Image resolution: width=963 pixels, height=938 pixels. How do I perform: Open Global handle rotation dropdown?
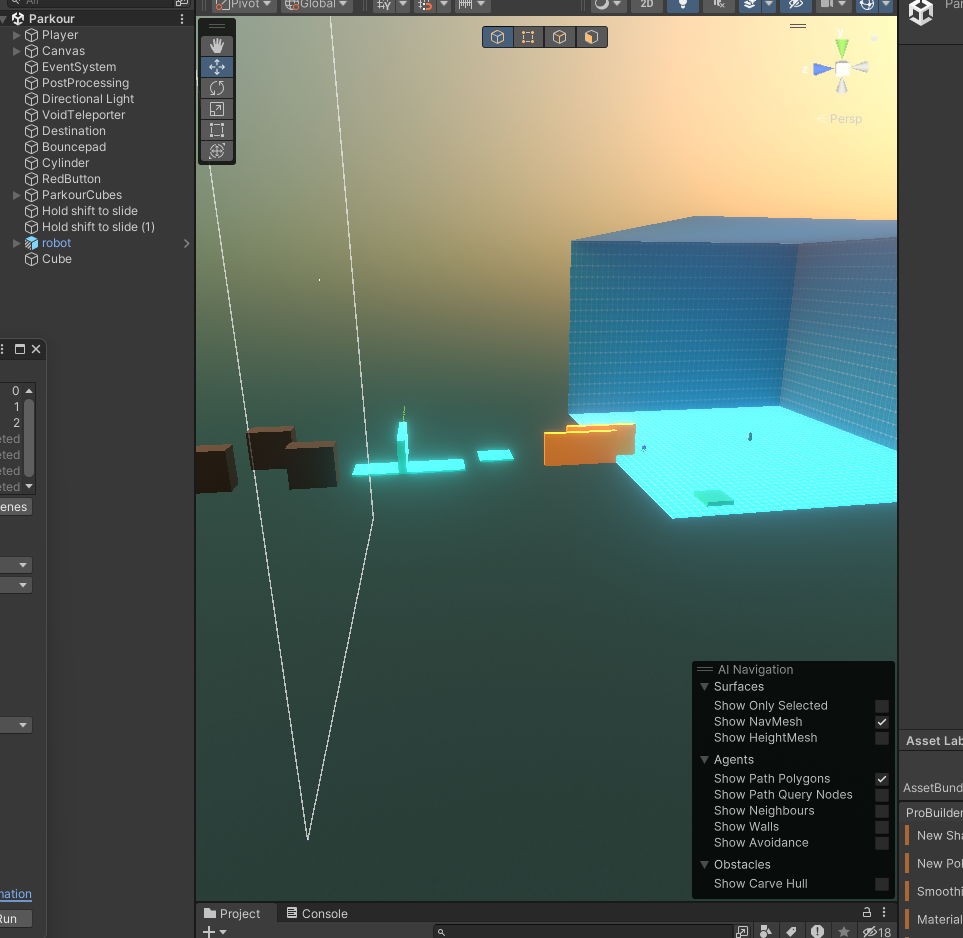[316, 5]
